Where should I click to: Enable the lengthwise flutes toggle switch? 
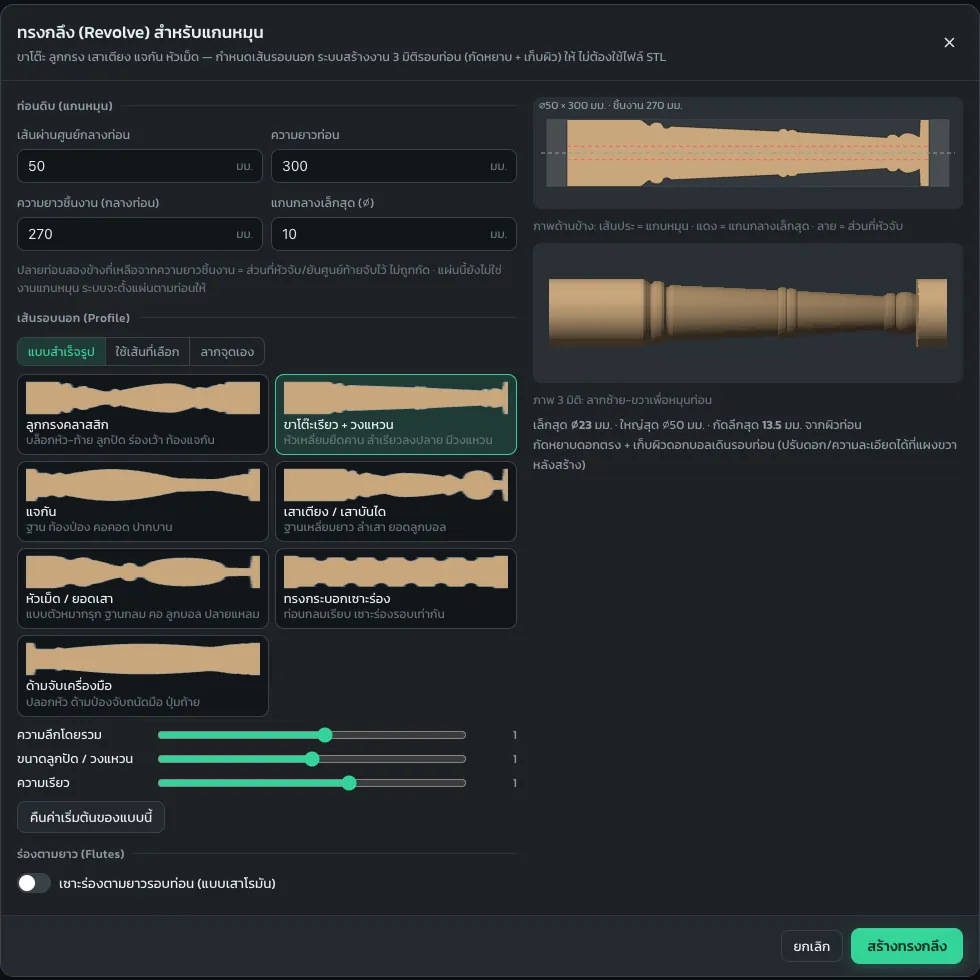(34, 883)
